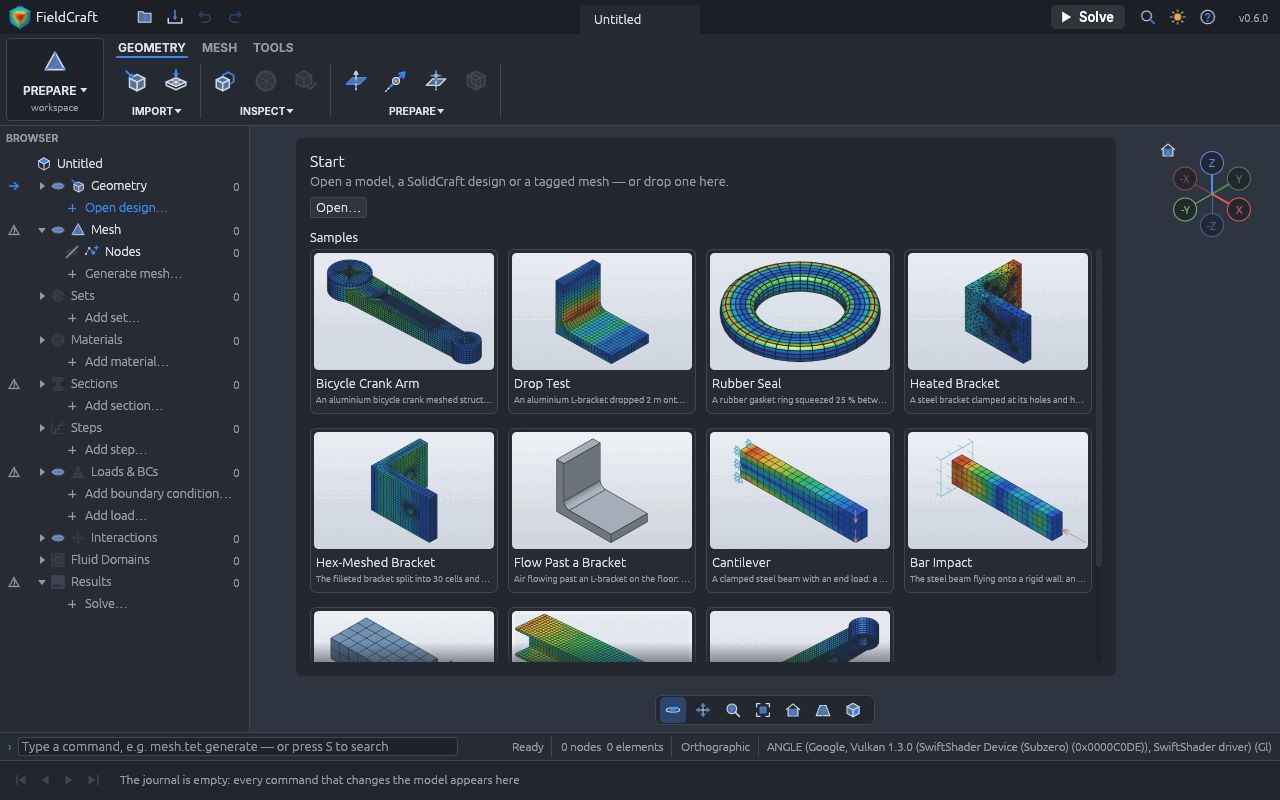Image resolution: width=1280 pixels, height=800 pixels.
Task: Open the INSPECT group dropdown
Action: tap(266, 111)
